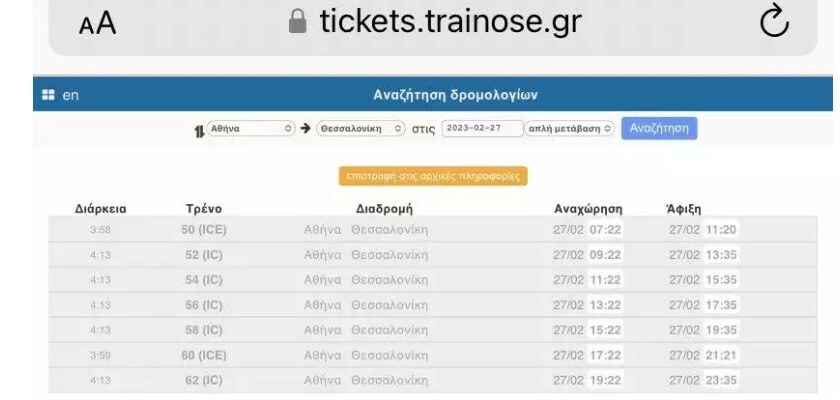Click the date field showing 2023-02-27
Image resolution: width=840 pixels, height=400 pixels.
pos(484,129)
